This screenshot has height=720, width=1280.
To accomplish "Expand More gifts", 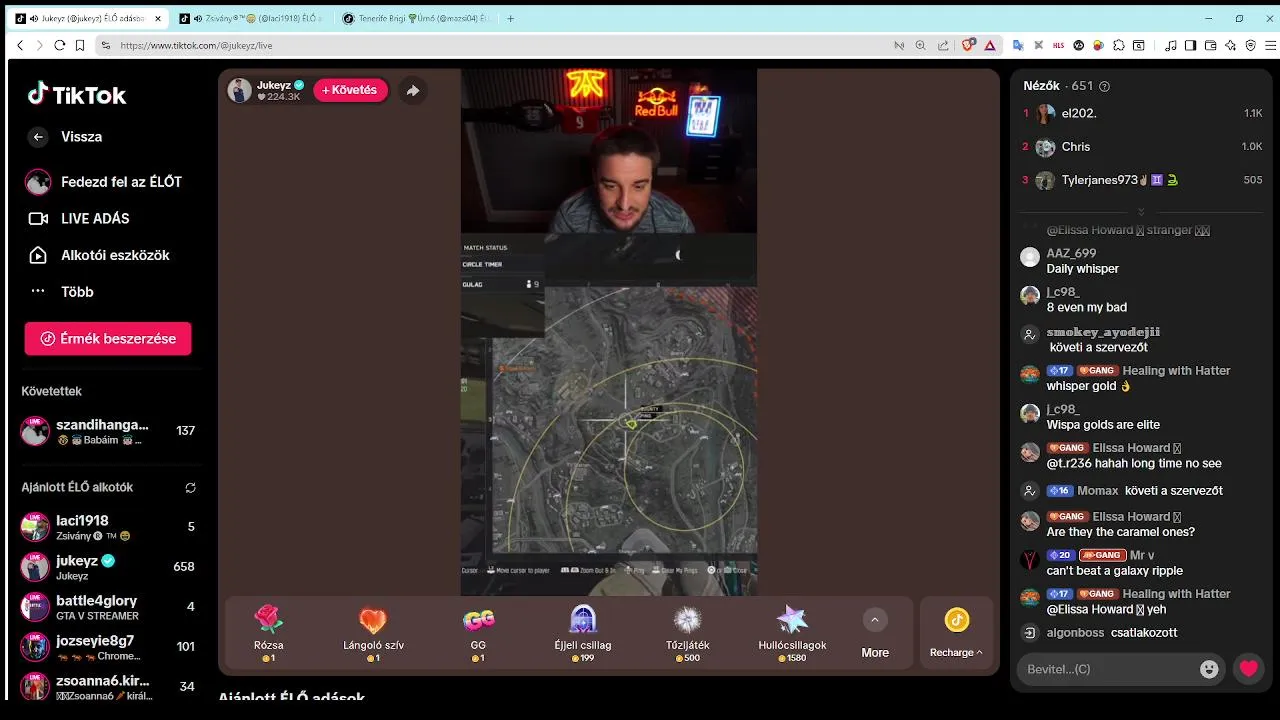I will tap(875, 634).
